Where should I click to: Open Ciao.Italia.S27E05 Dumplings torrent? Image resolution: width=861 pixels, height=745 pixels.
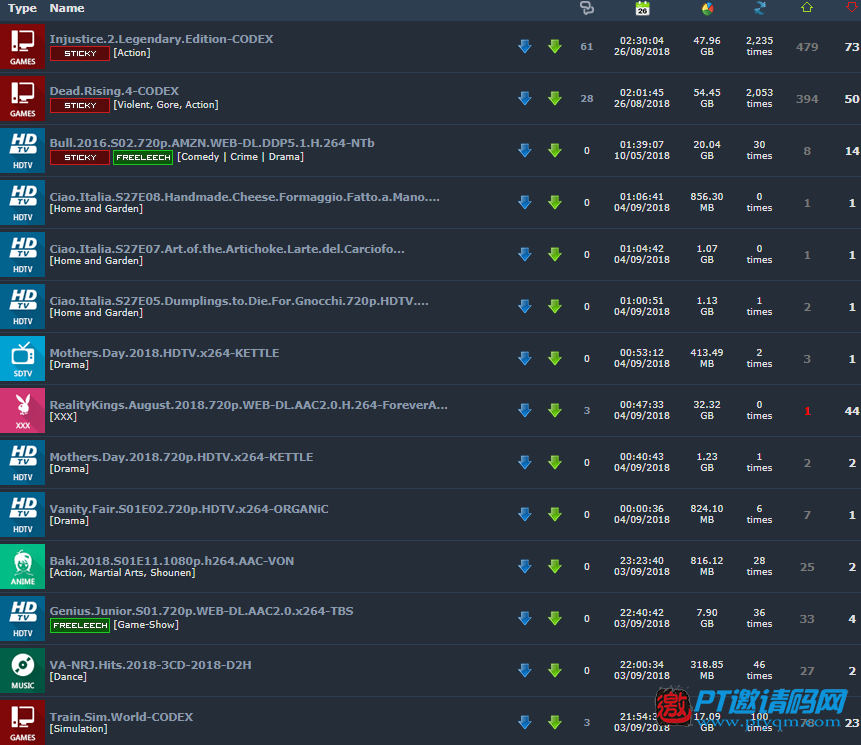239,301
